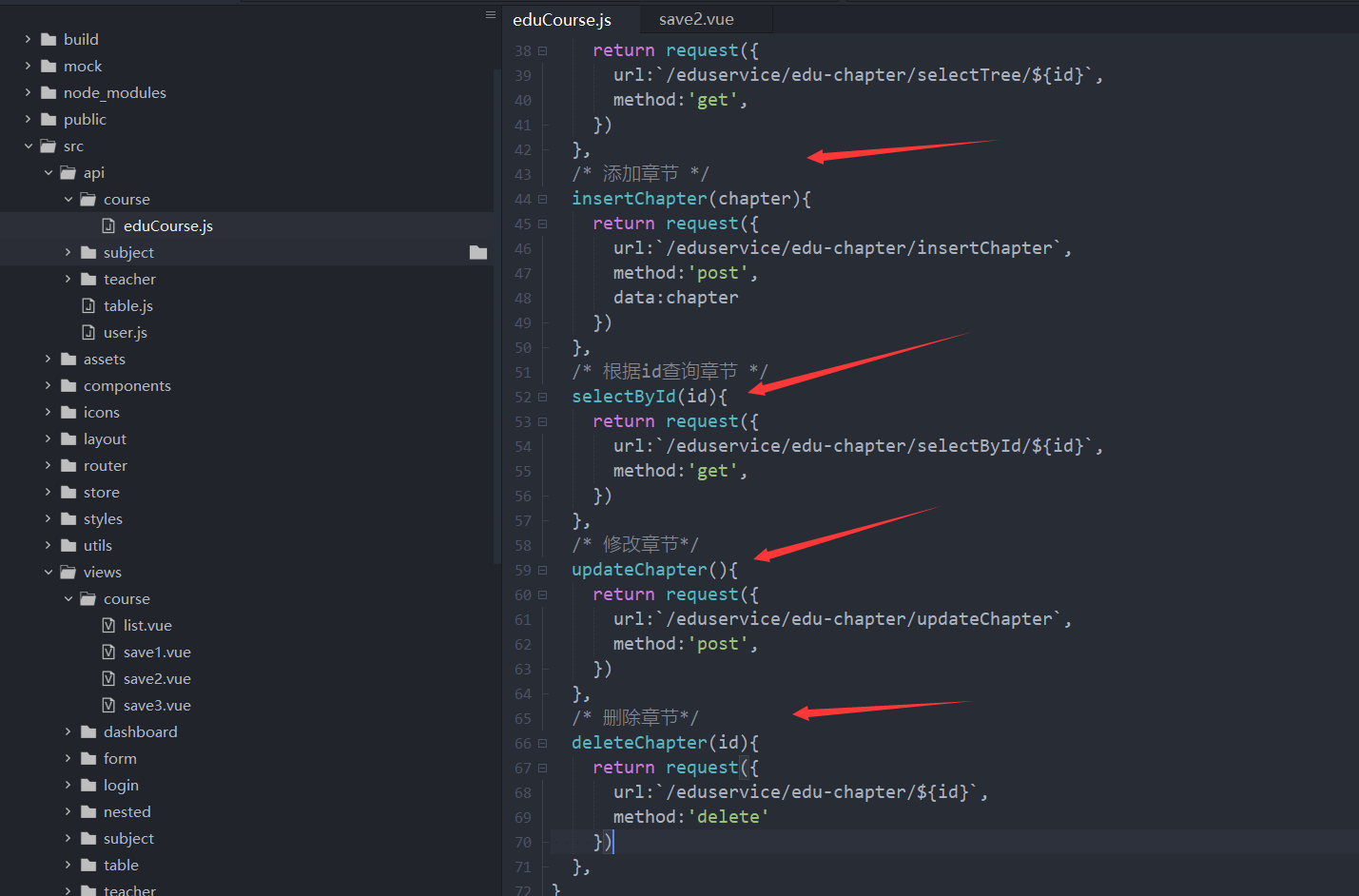Expand the mock folder chevron

(28, 66)
